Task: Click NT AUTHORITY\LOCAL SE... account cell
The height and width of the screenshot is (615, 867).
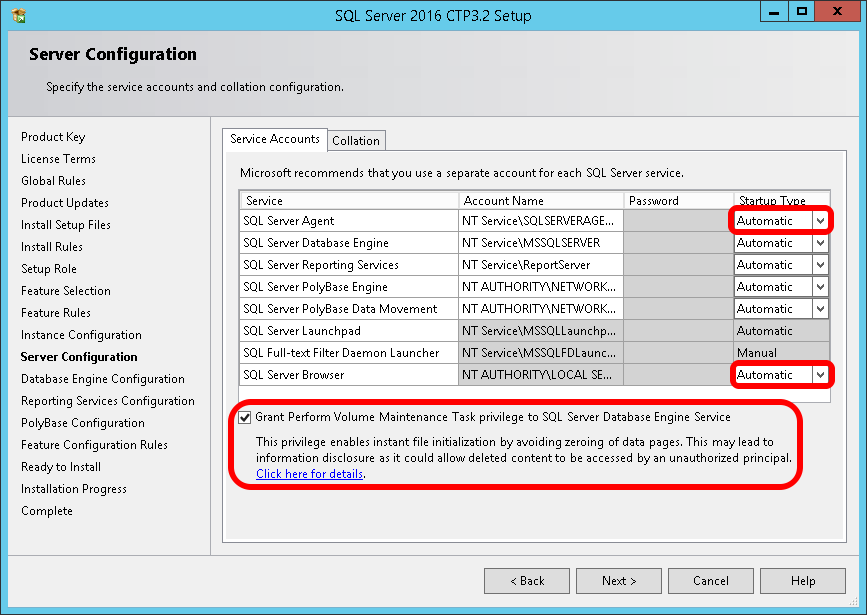Action: click(541, 375)
